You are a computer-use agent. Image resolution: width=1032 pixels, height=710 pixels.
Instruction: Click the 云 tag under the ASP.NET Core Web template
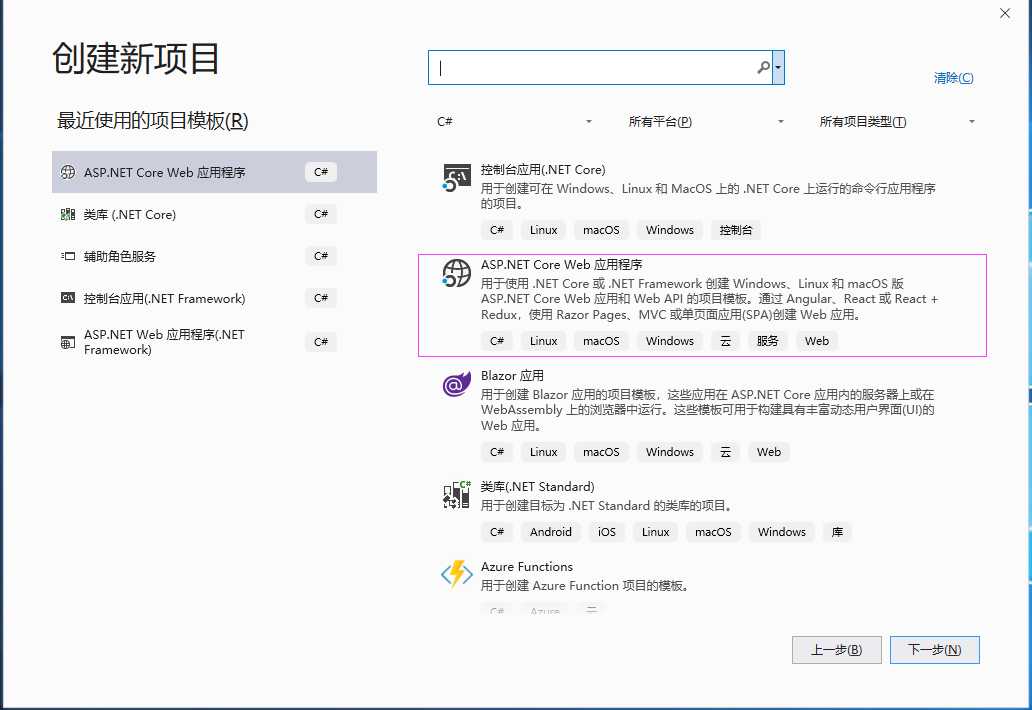[725, 341]
